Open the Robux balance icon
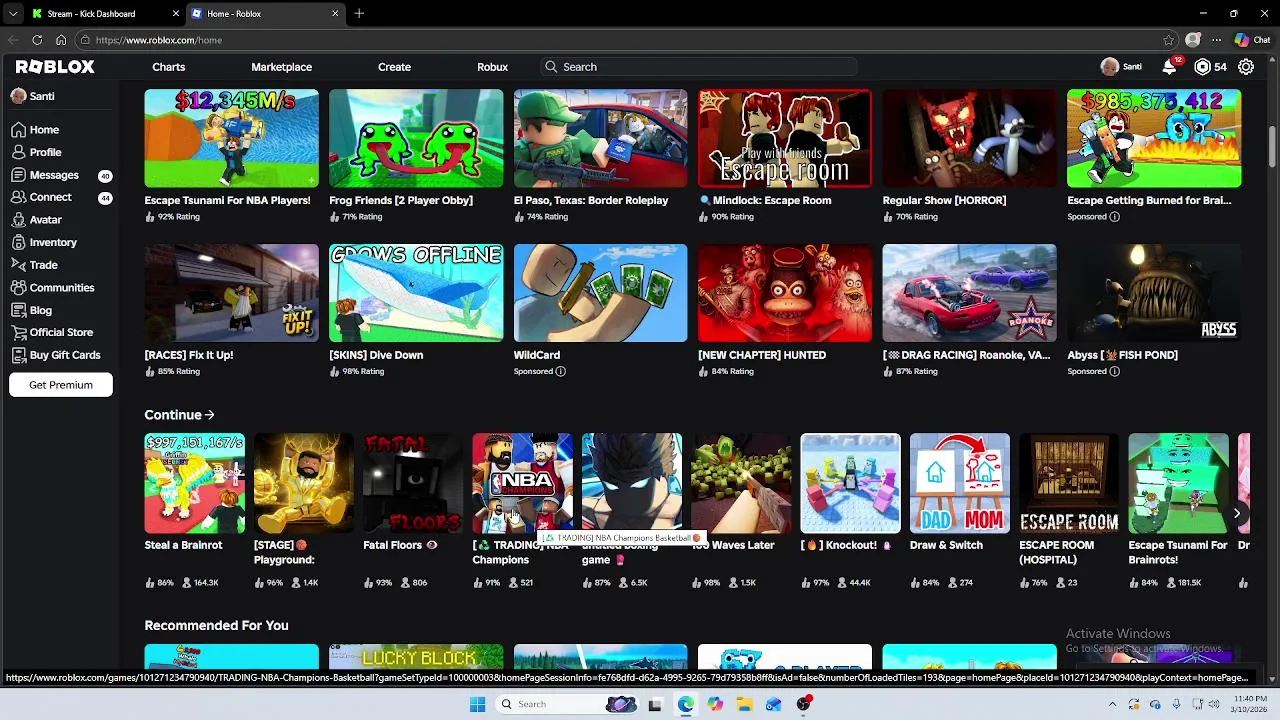The width and height of the screenshot is (1280, 720). (x=1202, y=67)
